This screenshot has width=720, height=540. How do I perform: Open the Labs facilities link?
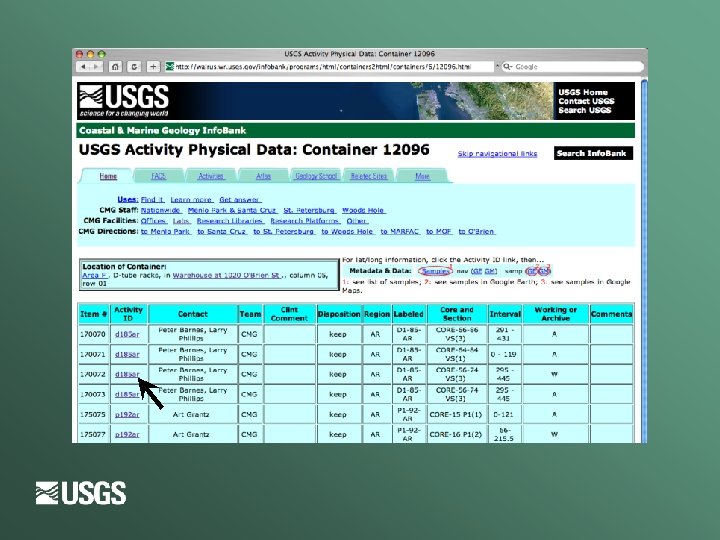tap(182, 221)
